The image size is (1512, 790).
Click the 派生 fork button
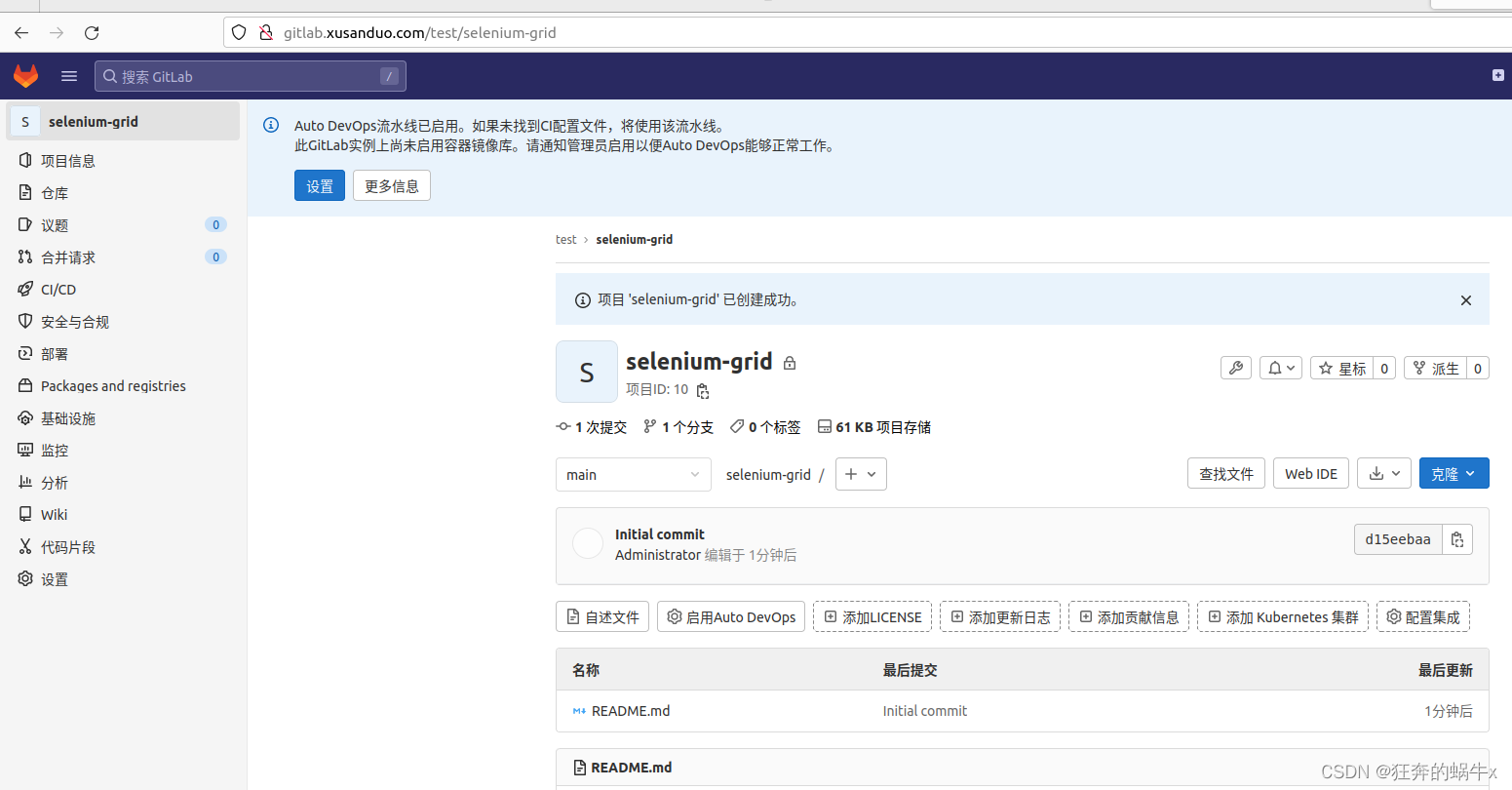[x=1435, y=368]
